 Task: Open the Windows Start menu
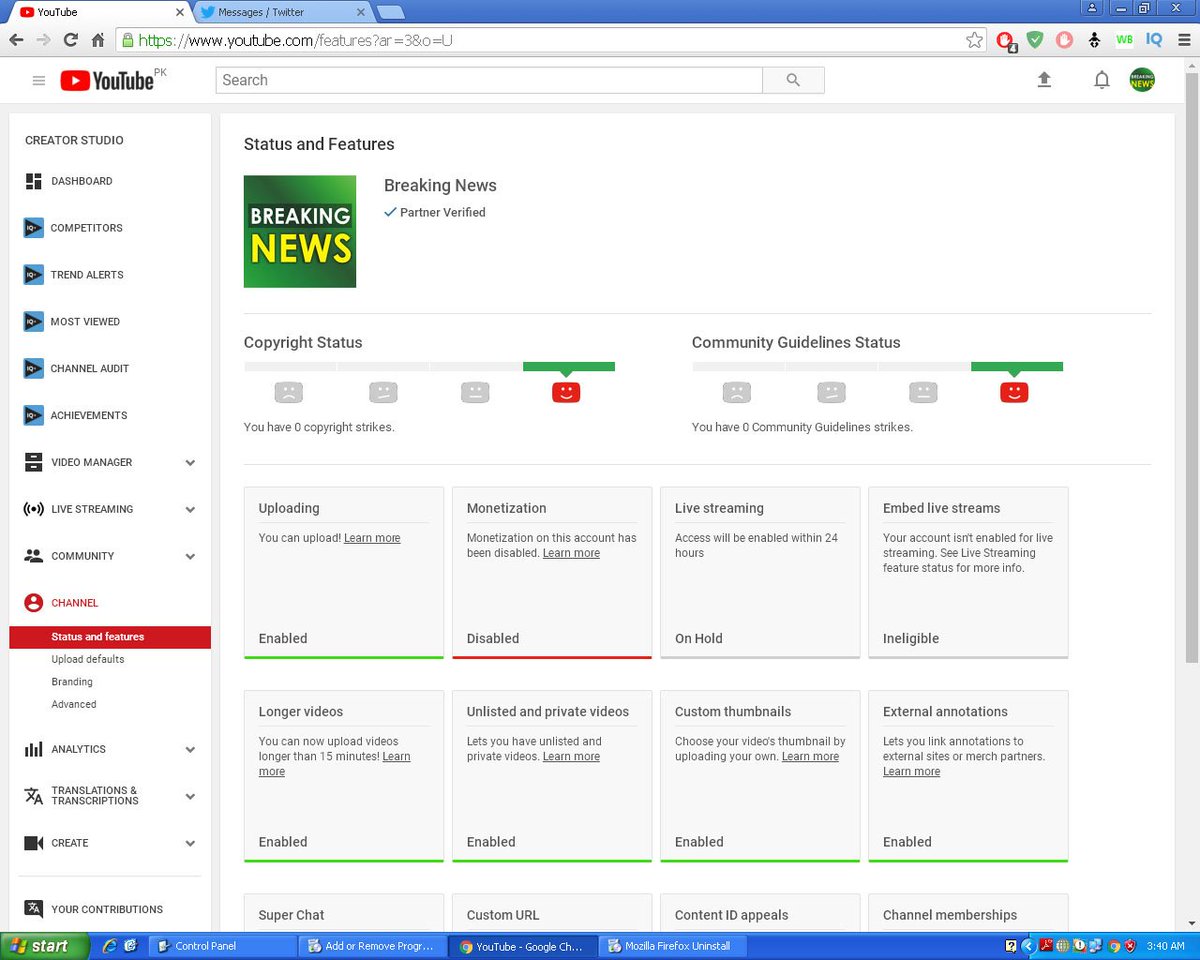pyautogui.click(x=45, y=946)
